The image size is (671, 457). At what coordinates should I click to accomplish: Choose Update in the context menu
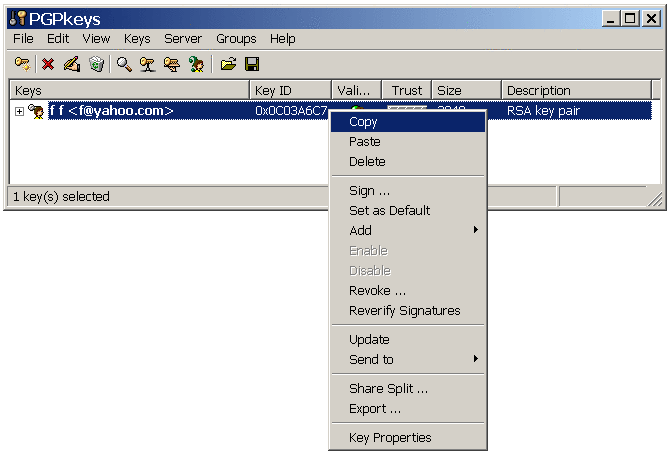click(408, 339)
